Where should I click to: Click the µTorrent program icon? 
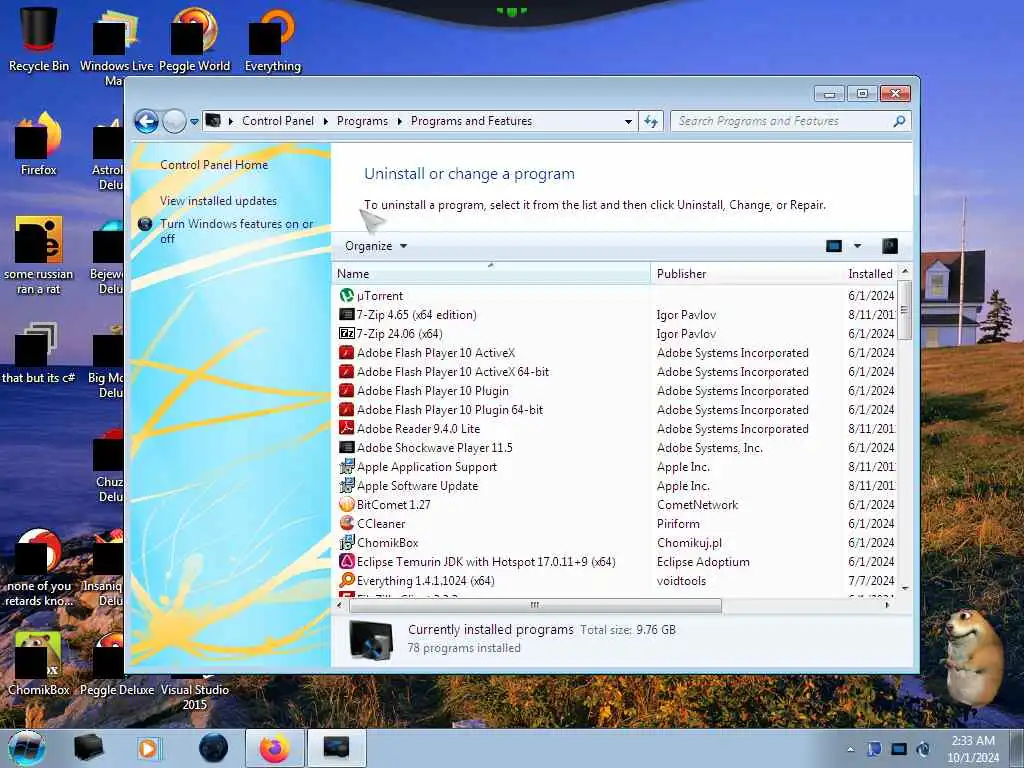tap(347, 296)
